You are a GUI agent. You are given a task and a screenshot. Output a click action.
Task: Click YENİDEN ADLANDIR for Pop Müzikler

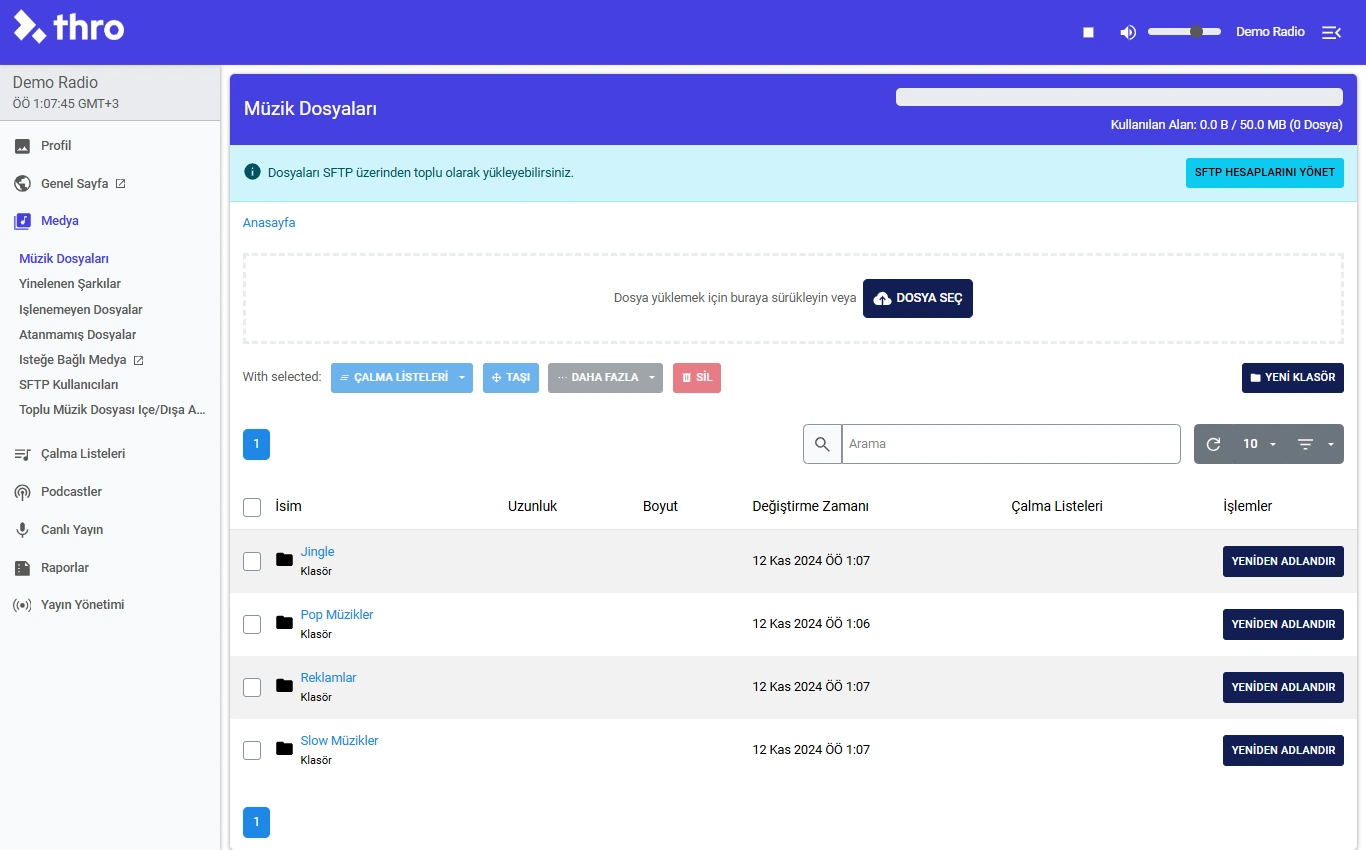(x=1283, y=624)
